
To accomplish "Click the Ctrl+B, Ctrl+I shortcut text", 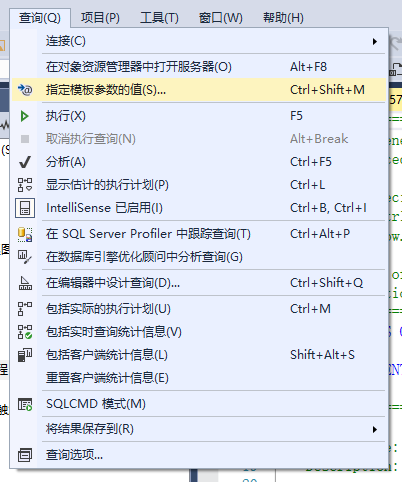I will [x=328, y=208].
